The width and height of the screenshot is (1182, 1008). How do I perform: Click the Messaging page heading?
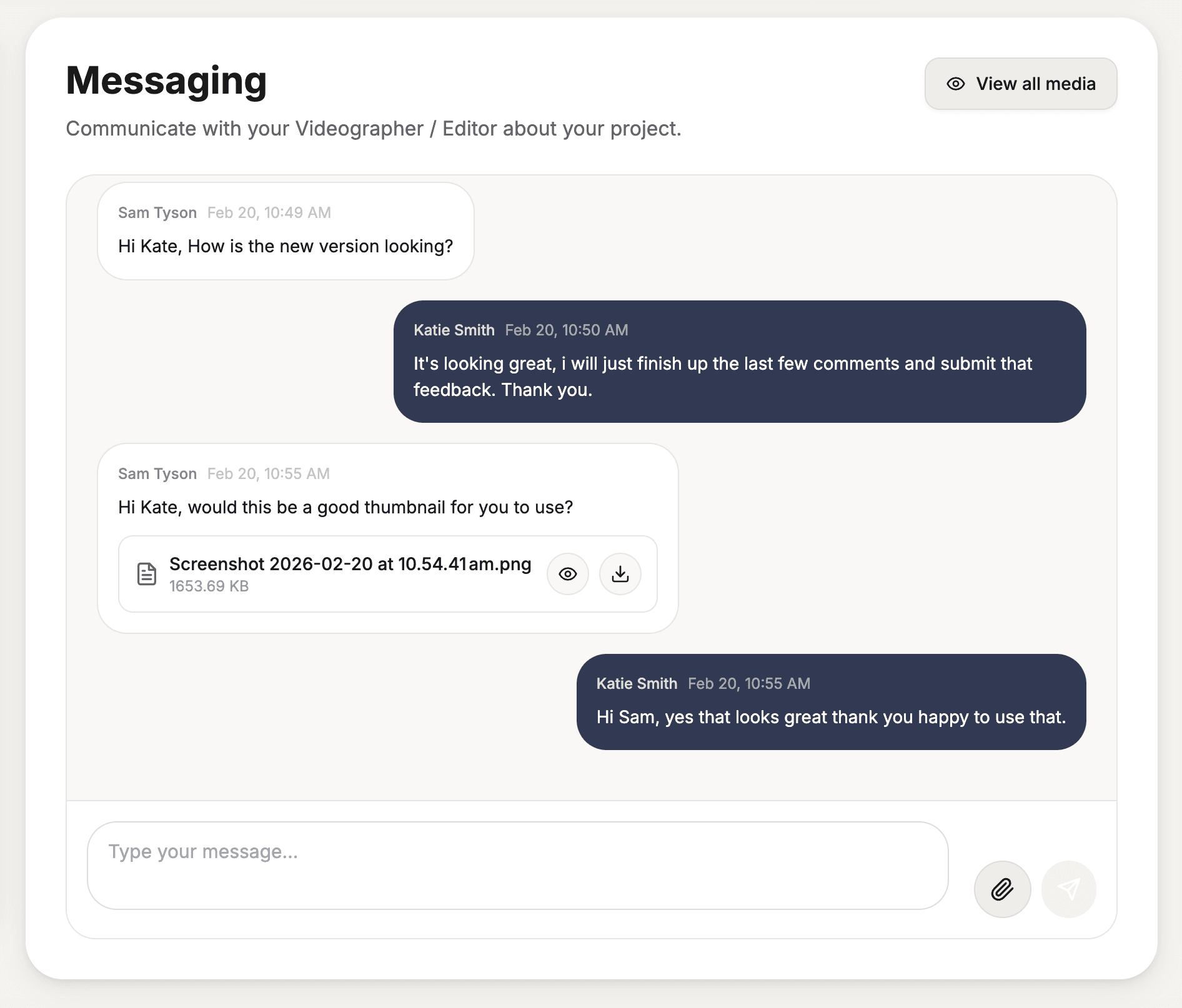point(166,81)
